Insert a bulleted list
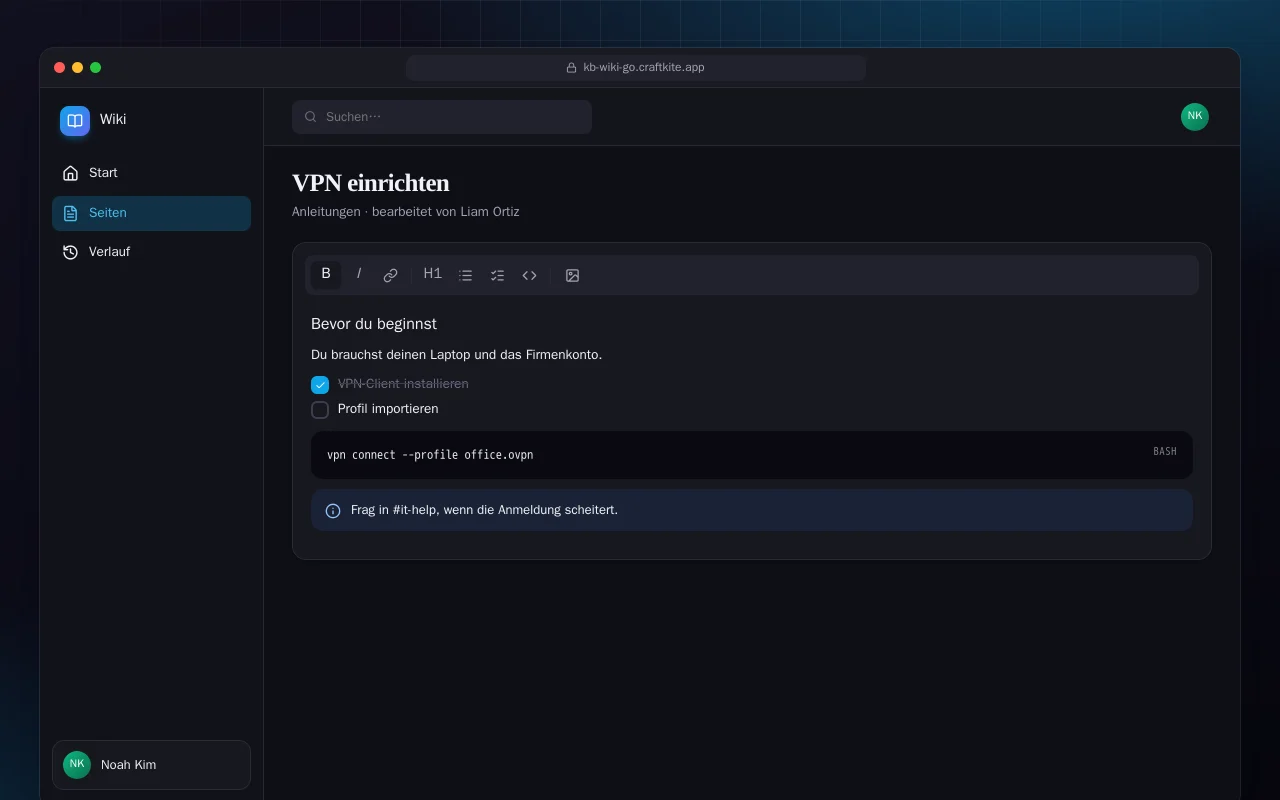Screen dimensions: 1280x800 [x=466, y=275]
